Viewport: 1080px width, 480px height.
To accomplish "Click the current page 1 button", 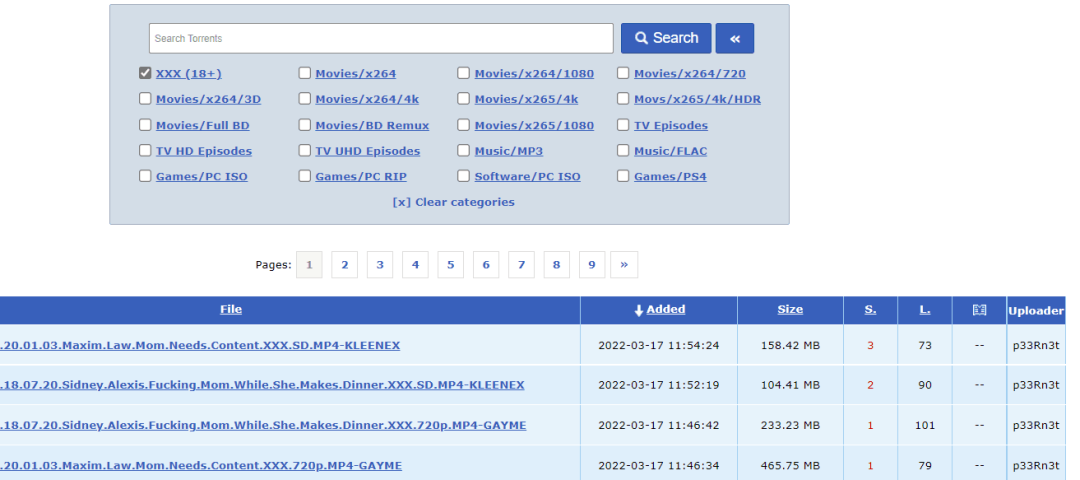I will point(309,264).
